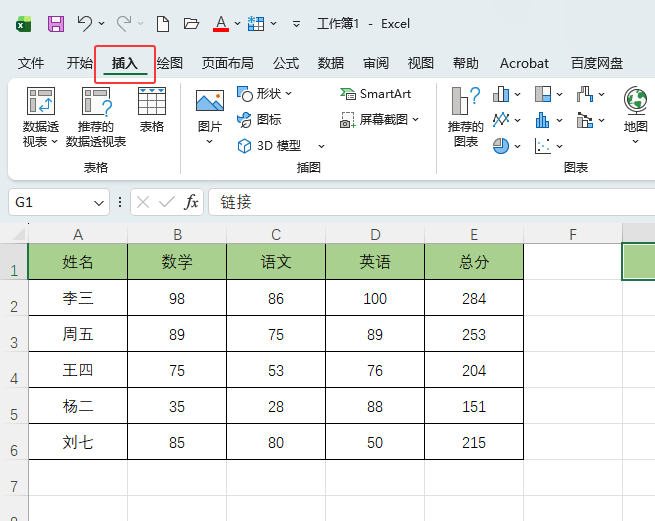Expand the borders dropdown arrow in toolbar
655x521 pixels.
(x=274, y=24)
